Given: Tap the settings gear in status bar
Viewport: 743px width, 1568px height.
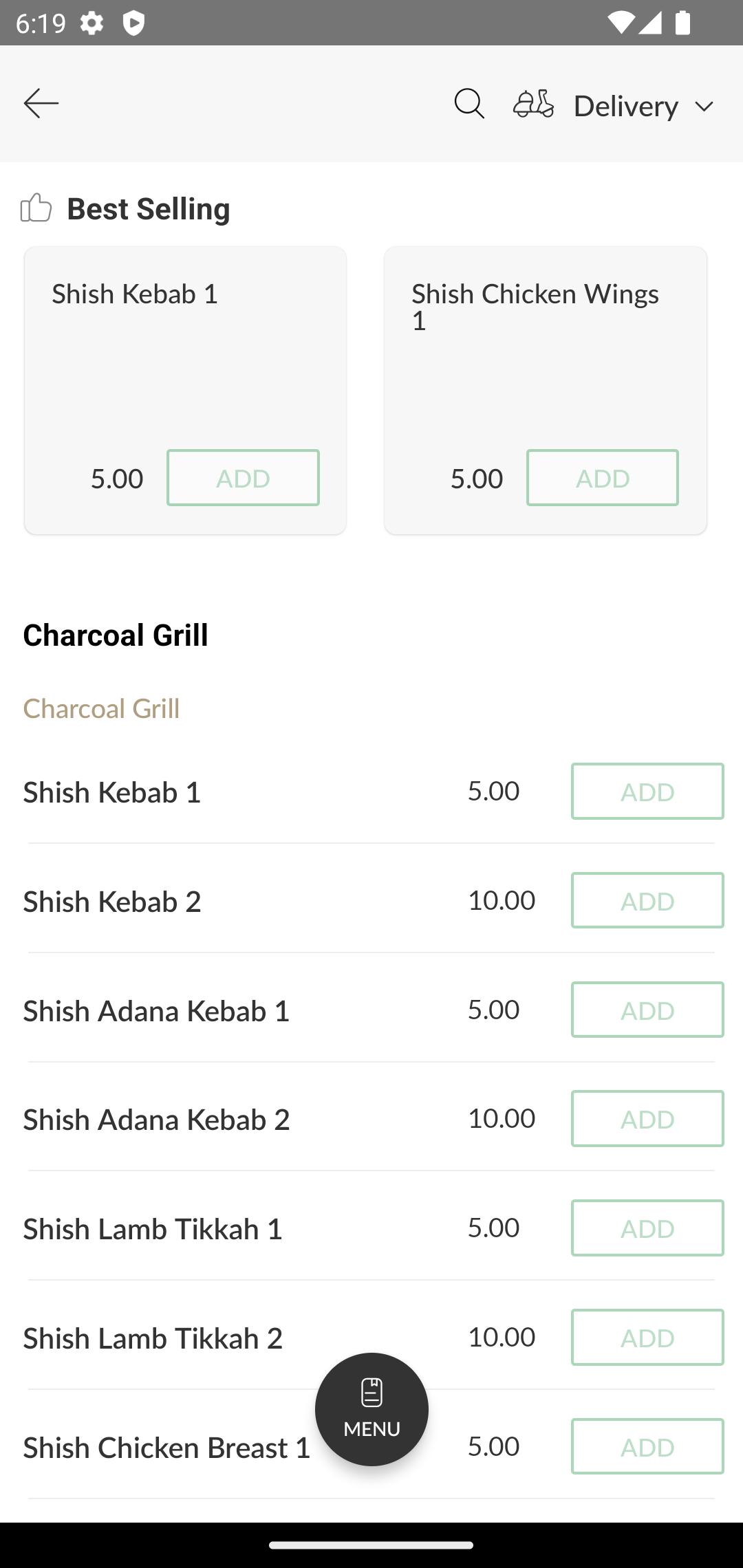Looking at the screenshot, I should (x=91, y=23).
